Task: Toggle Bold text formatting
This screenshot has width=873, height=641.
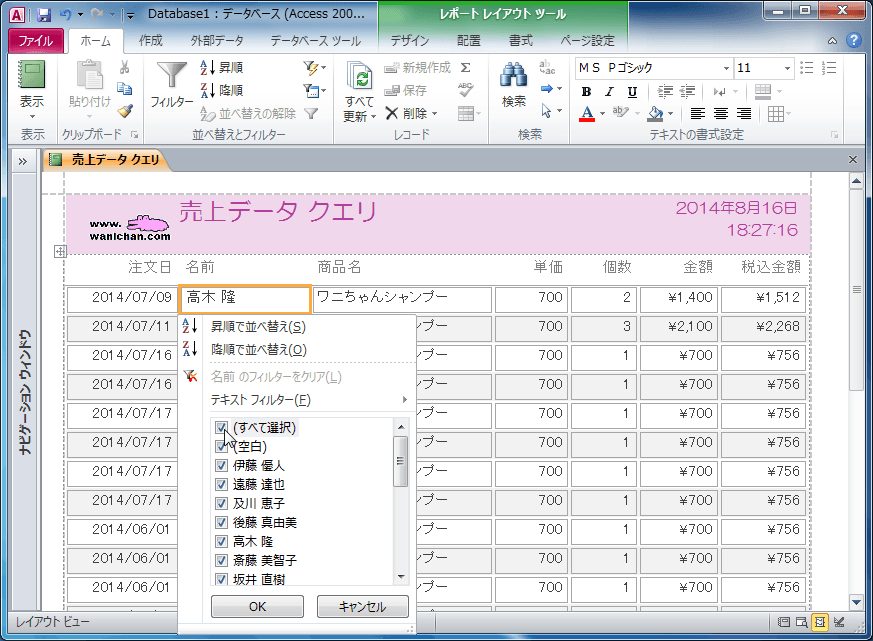Action: point(586,92)
